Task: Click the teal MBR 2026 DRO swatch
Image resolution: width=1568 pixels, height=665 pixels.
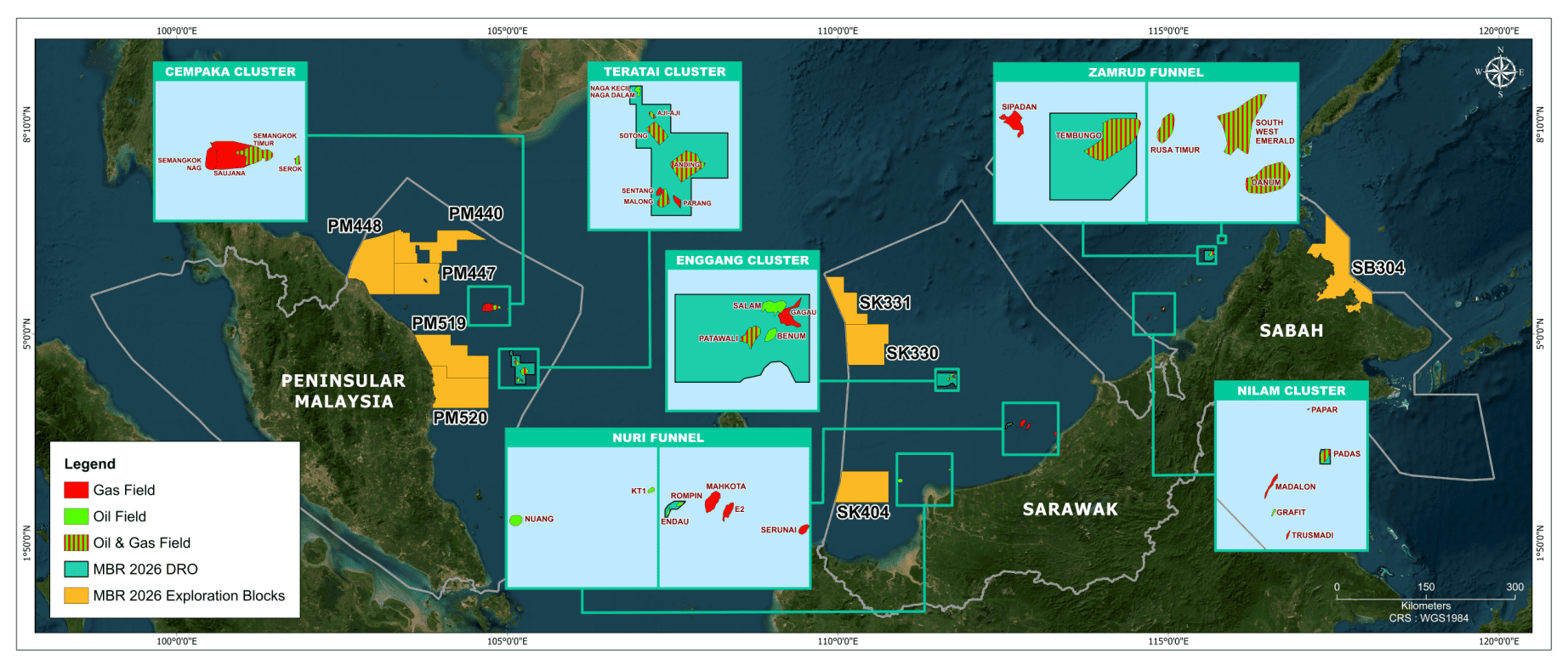Action: tap(77, 569)
